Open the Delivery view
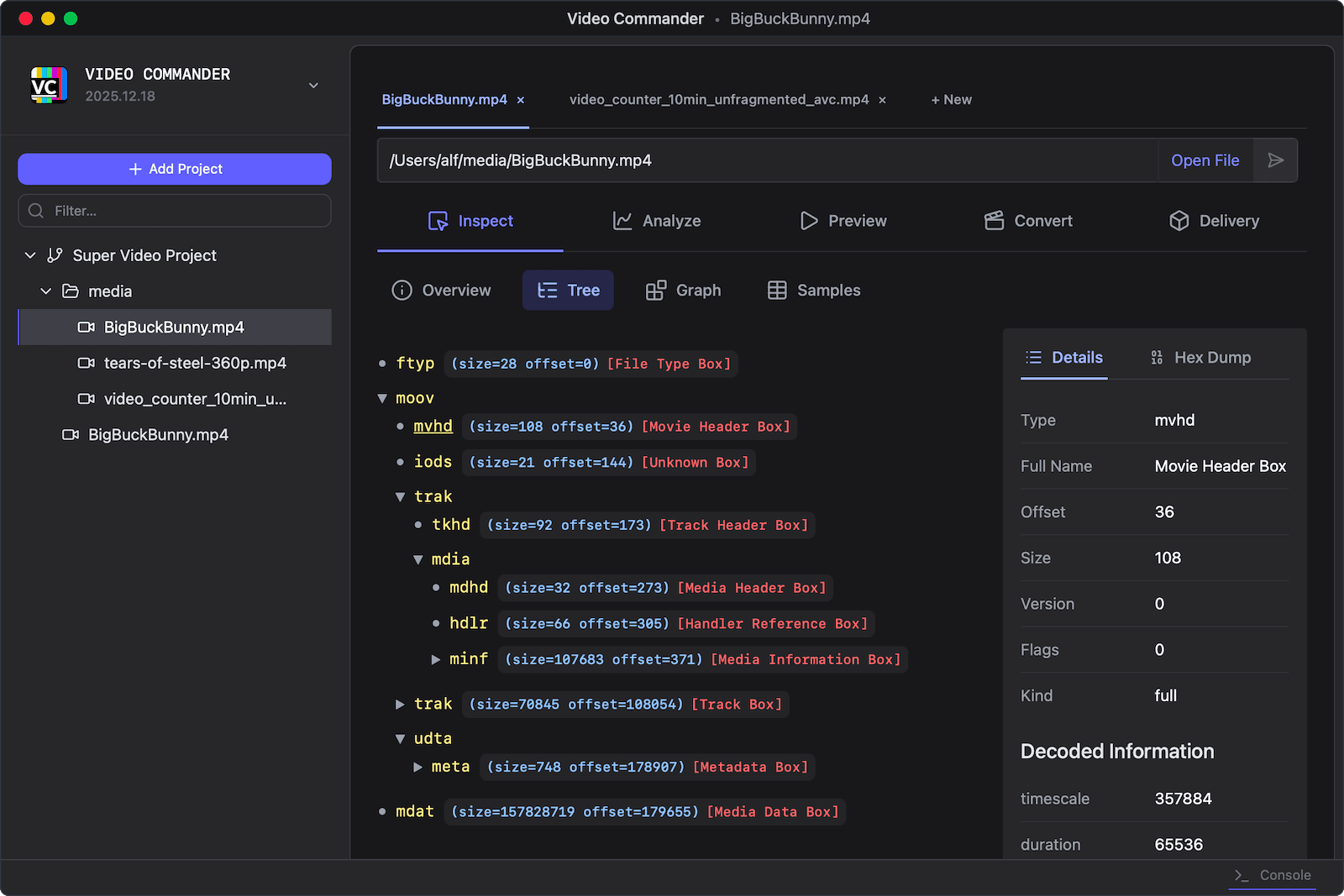Image resolution: width=1344 pixels, height=896 pixels. pos(1214,221)
